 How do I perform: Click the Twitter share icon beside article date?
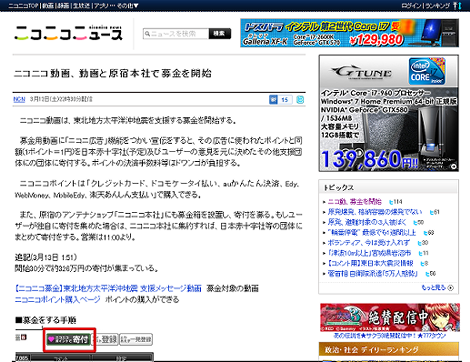coord(300,100)
